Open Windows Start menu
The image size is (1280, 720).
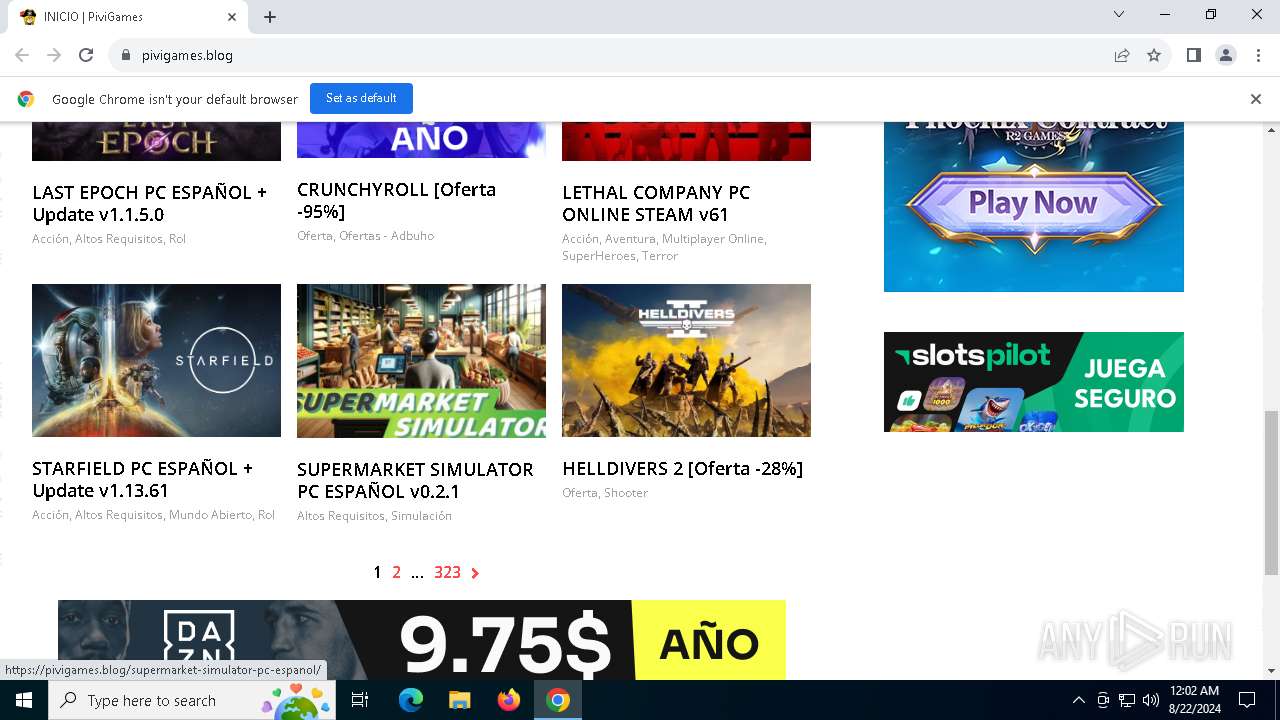[24, 700]
